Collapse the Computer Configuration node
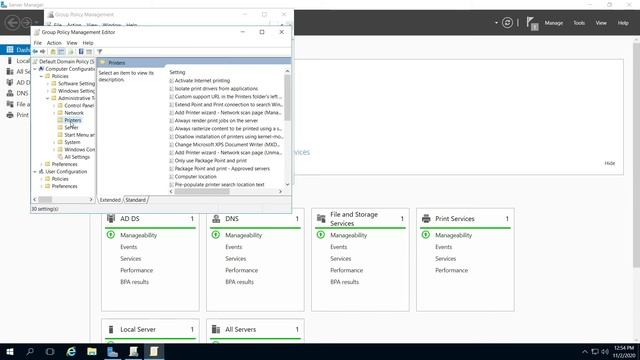This screenshot has height=360, width=640. [35, 69]
